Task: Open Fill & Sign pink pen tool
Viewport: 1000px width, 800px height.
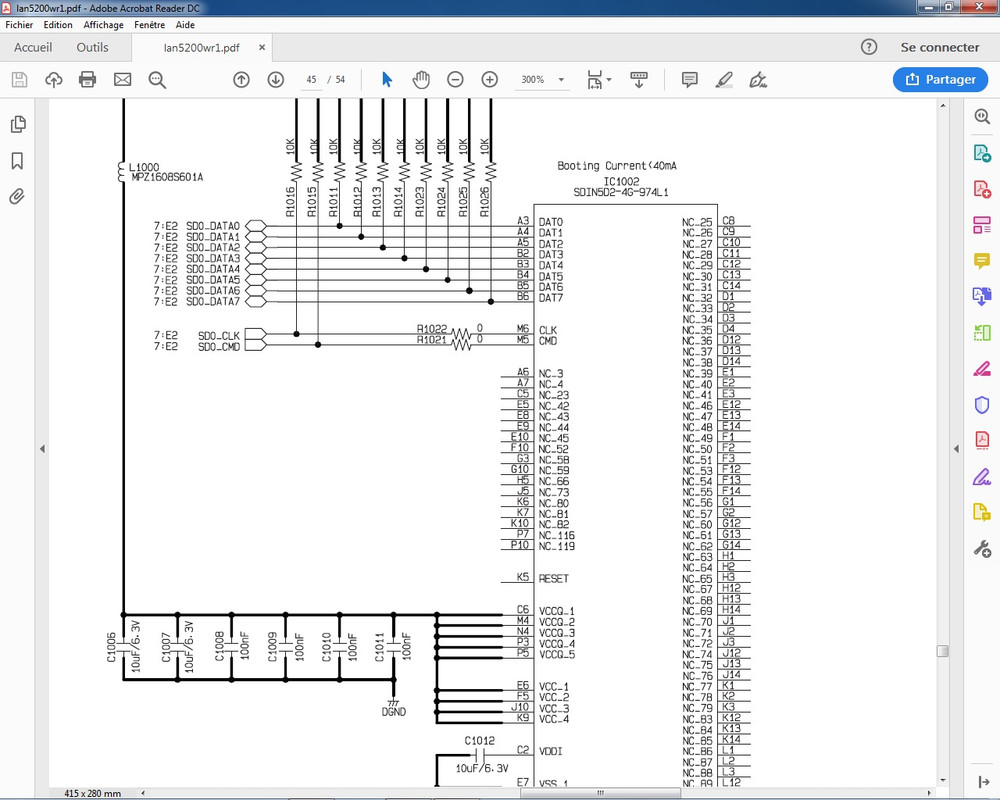Action: click(x=982, y=368)
